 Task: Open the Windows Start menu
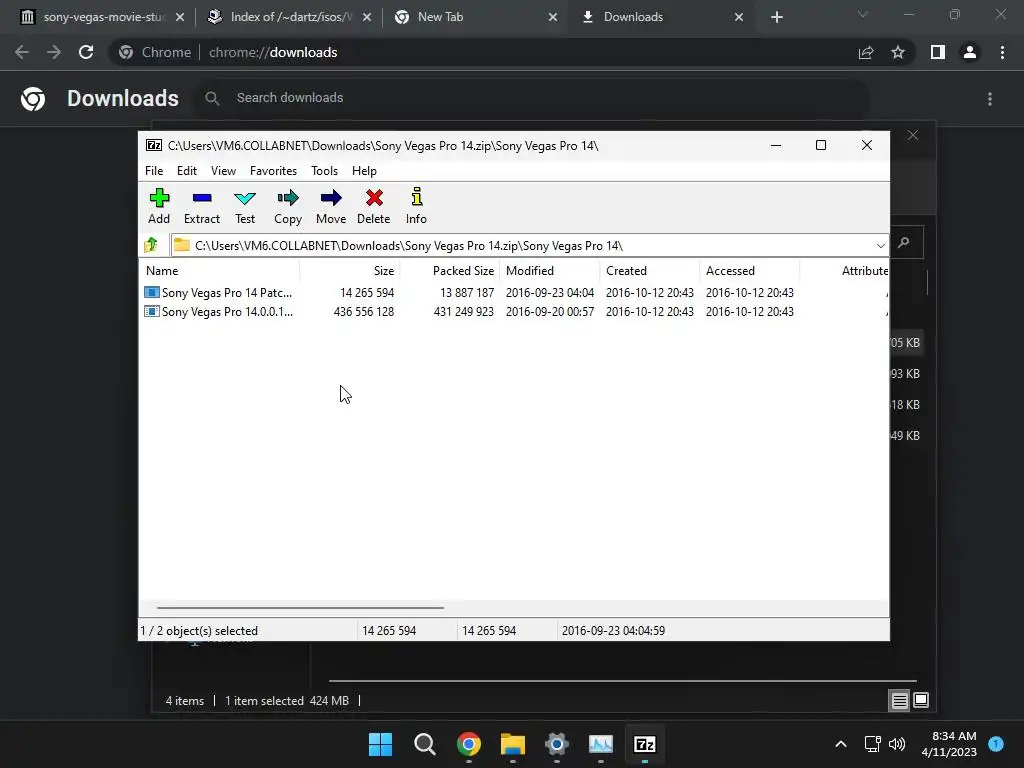[x=380, y=744]
